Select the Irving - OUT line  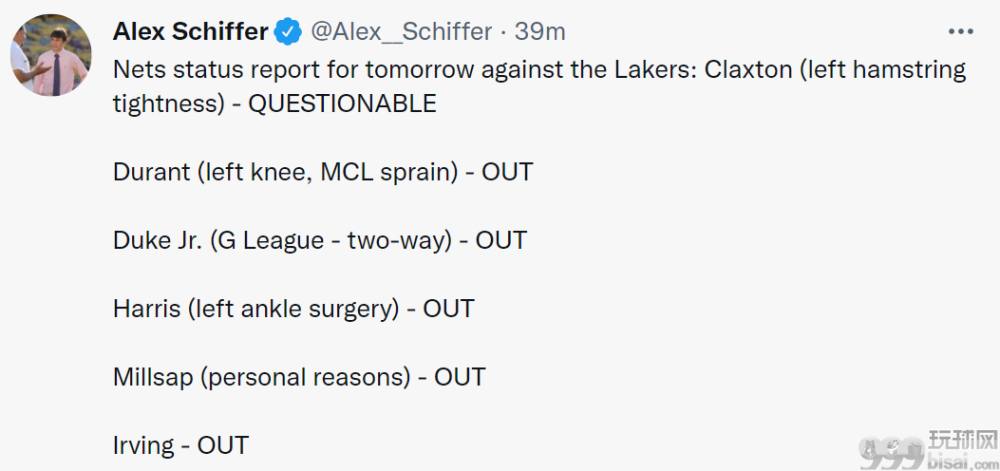tap(180, 445)
